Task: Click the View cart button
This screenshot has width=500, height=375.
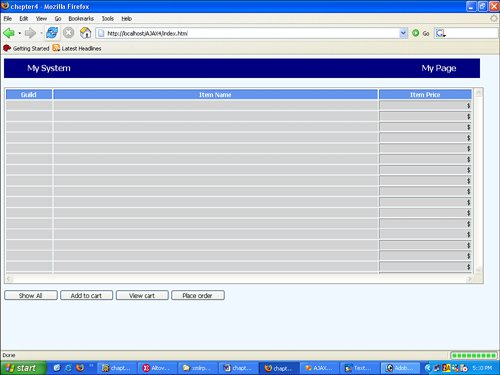Action: coord(142,295)
